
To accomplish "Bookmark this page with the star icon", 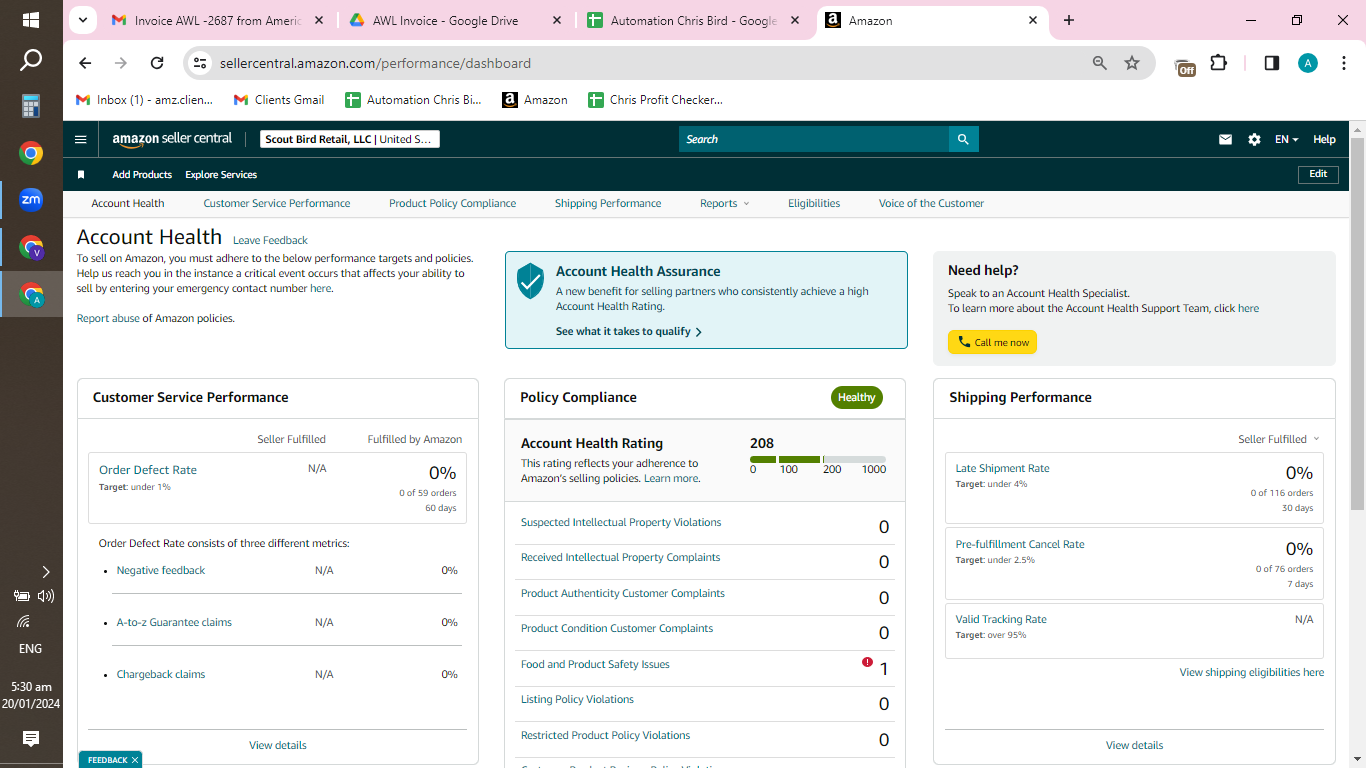I will (x=1132, y=63).
